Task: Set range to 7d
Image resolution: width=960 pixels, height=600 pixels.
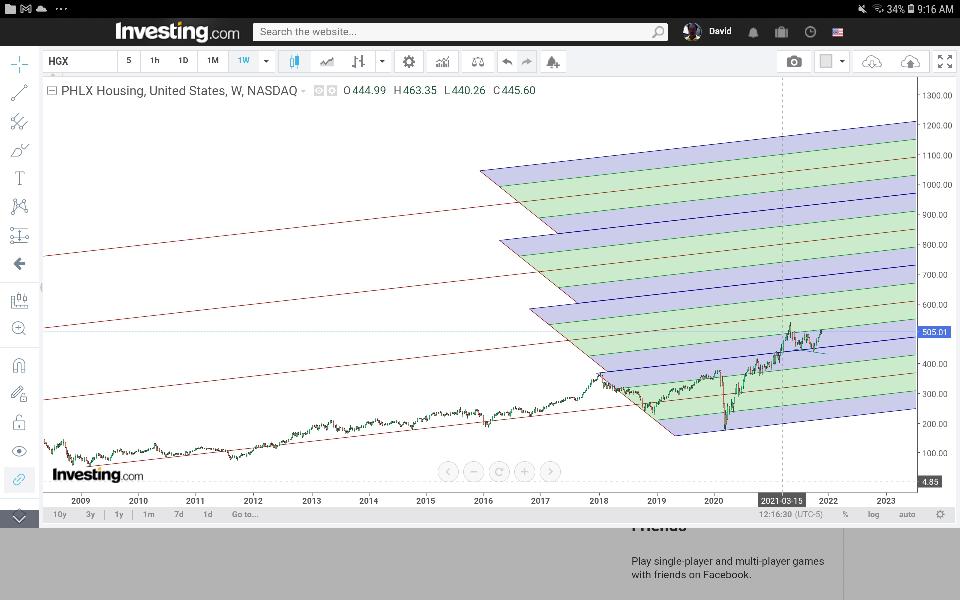Action: 179,514
